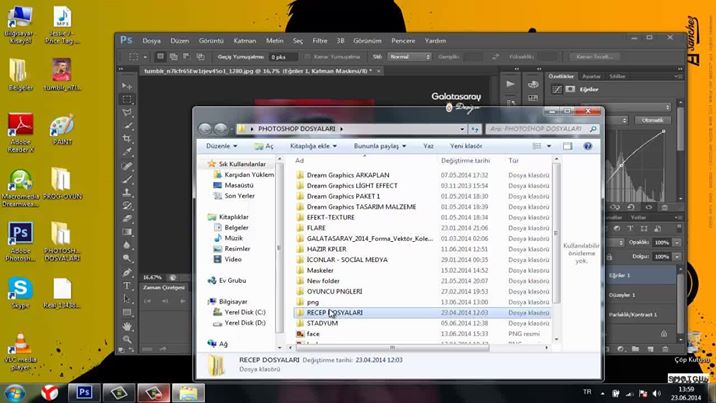Open the Windows Start menu
Screen dimensions: 716x403
(x=15, y=393)
